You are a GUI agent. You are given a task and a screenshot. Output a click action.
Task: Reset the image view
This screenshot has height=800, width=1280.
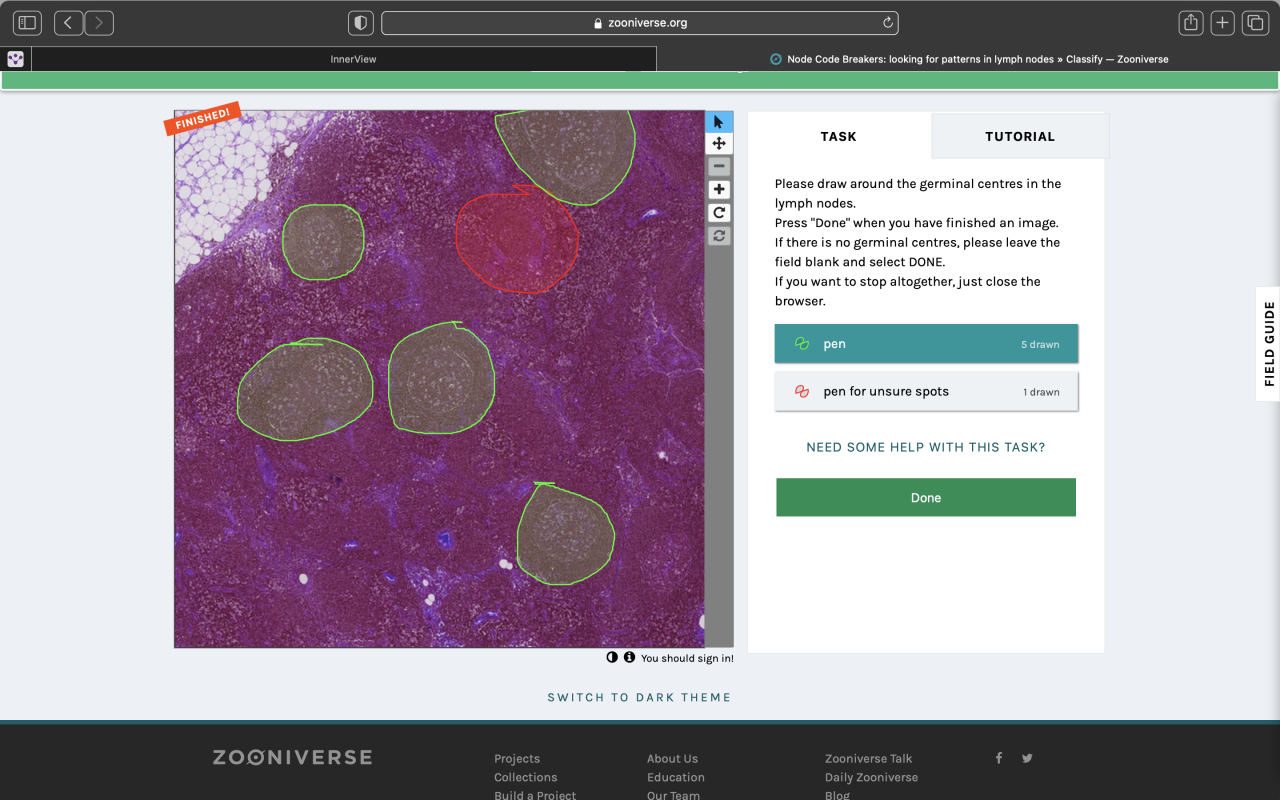pyautogui.click(x=719, y=236)
